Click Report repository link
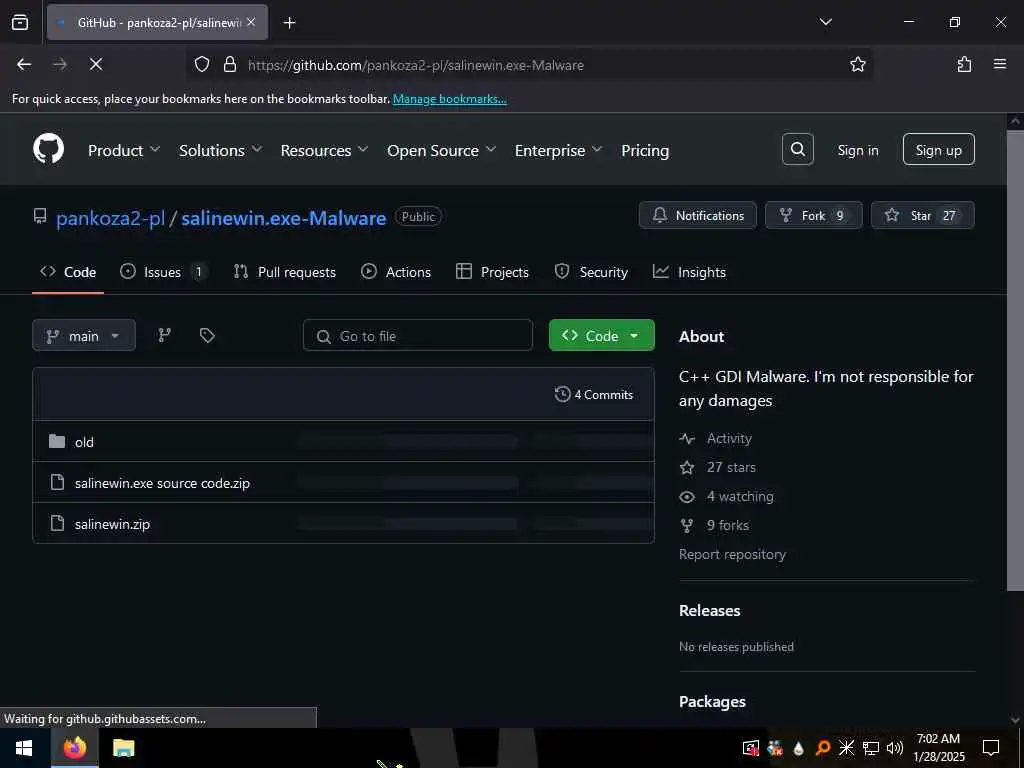 (732, 554)
